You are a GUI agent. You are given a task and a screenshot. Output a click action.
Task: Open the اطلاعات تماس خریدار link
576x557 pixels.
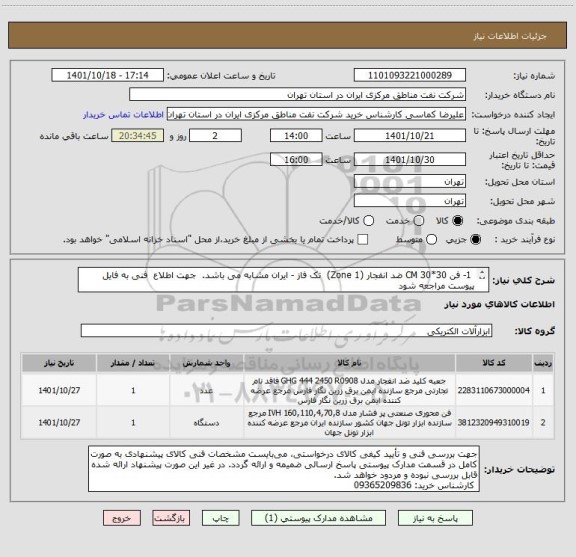point(123,115)
